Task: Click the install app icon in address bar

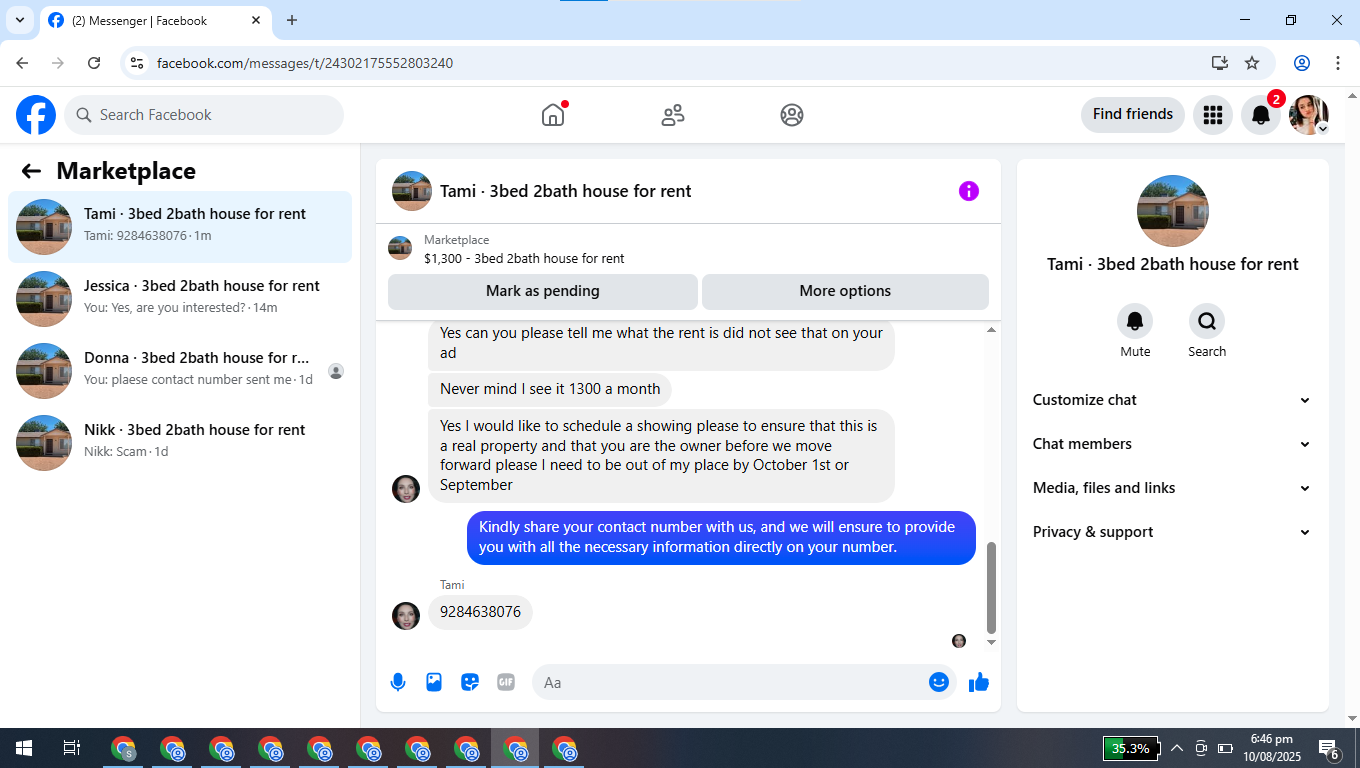Action: pyautogui.click(x=1220, y=63)
